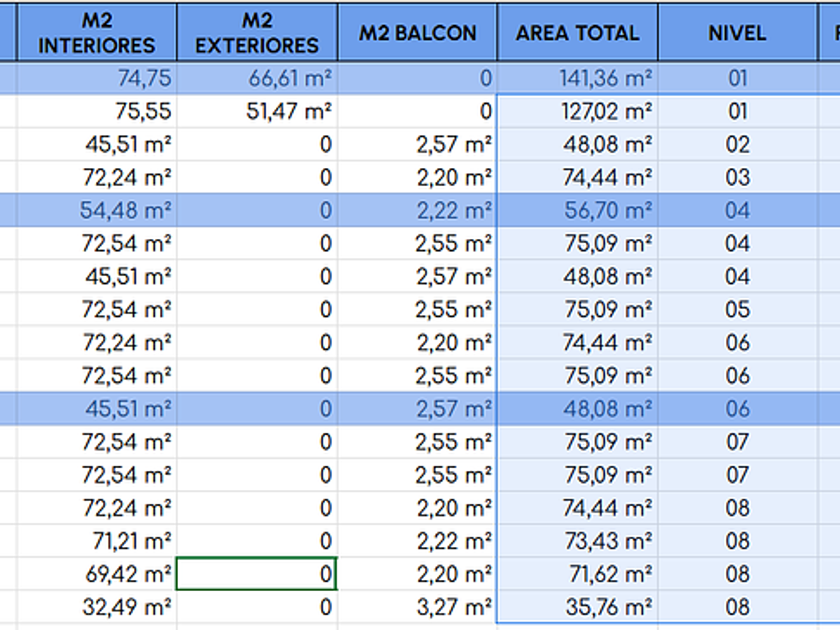Select the M2 EXTERIORES column header
Screen dimensions: 840x630
(257, 33)
